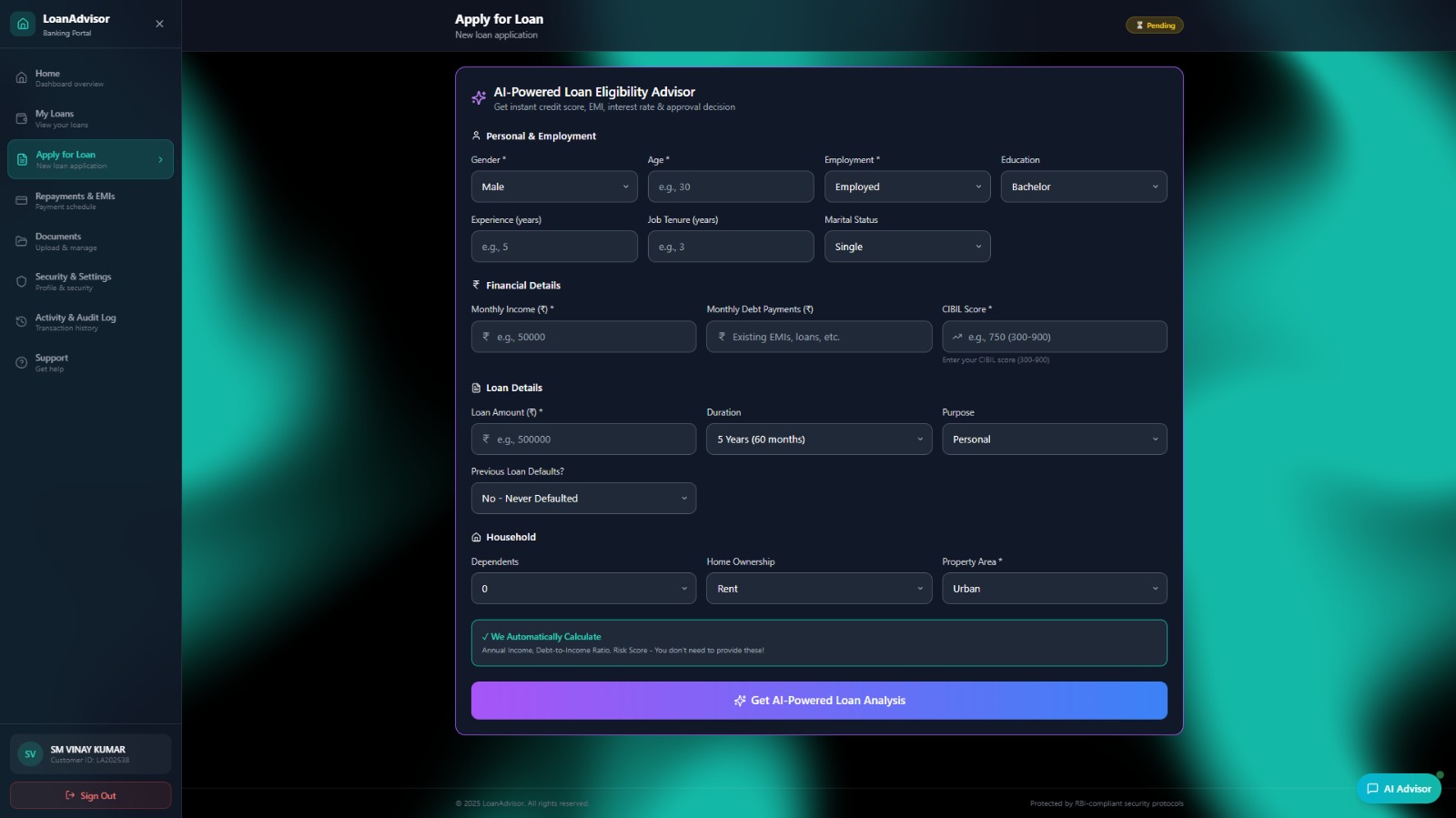This screenshot has height=818, width=1456.
Task: Open Activity & Audit Log page
Action: pyautogui.click(x=90, y=322)
